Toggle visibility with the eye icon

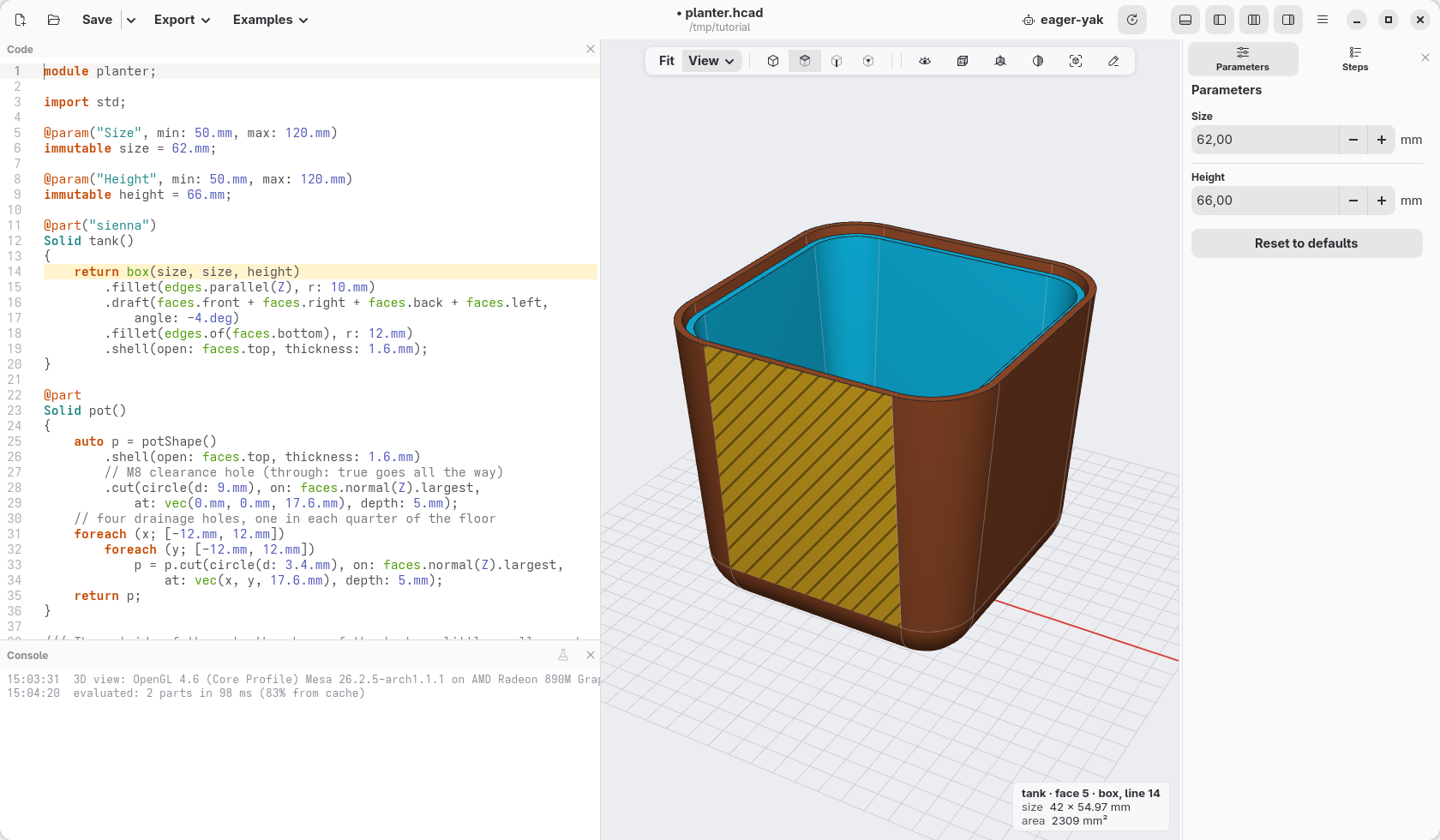pos(925,61)
